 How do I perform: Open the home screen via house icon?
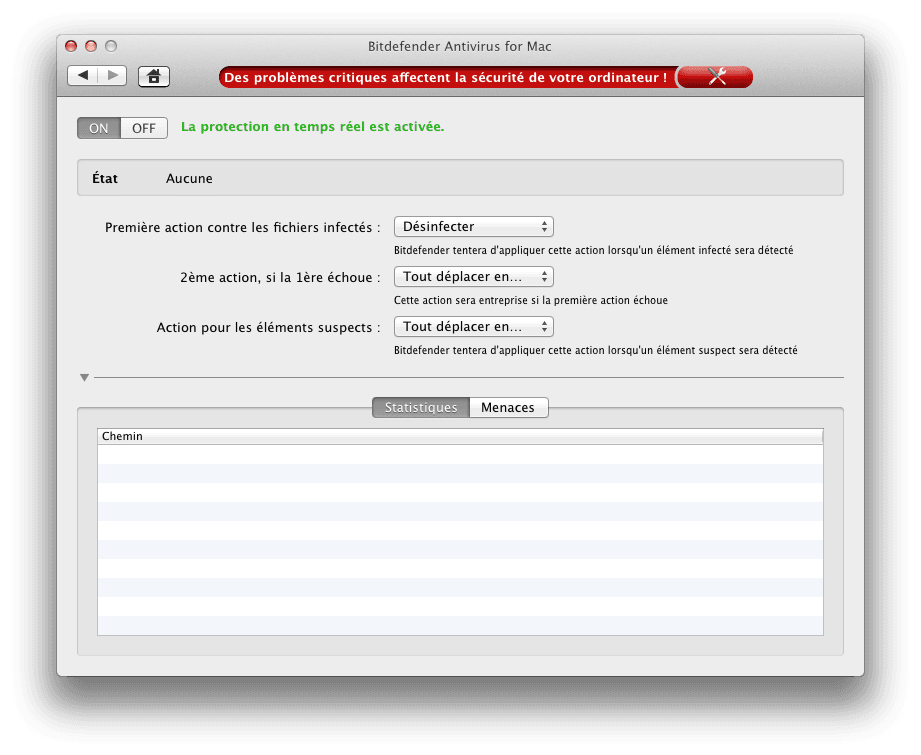tap(154, 76)
